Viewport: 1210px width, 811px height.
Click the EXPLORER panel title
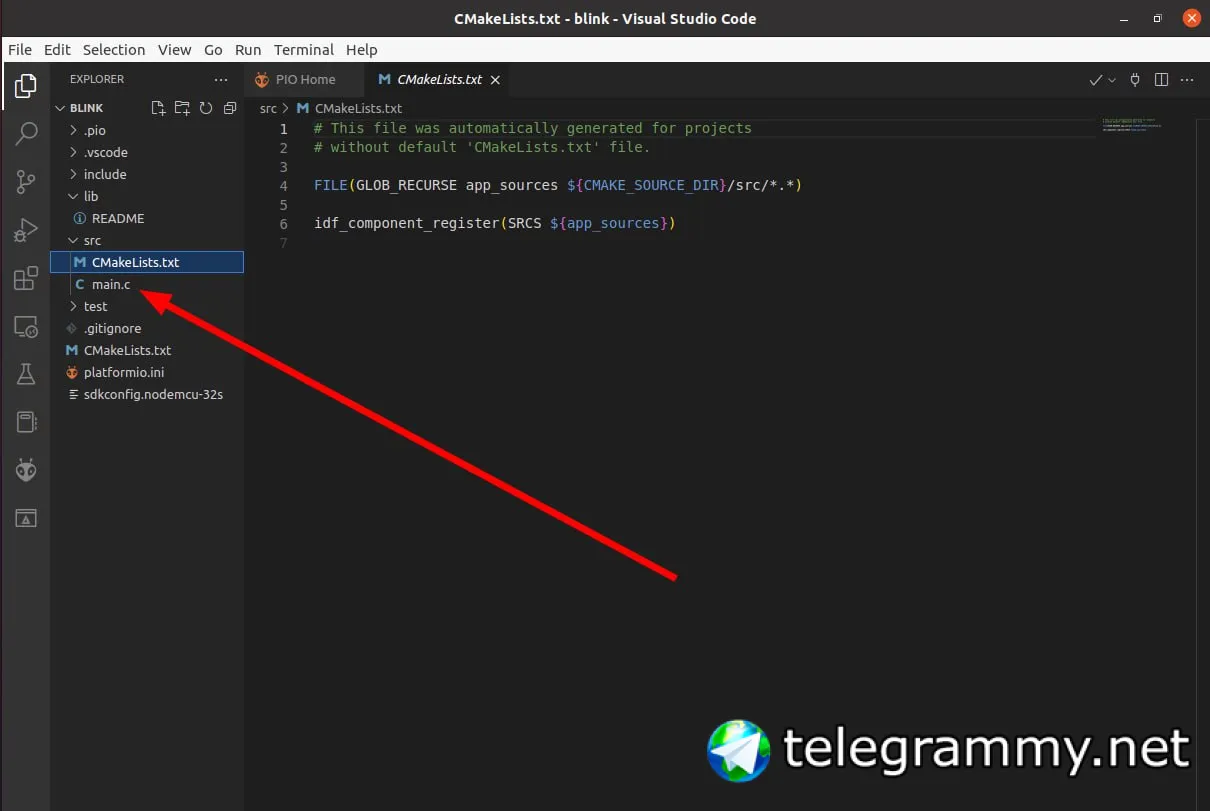(97, 79)
